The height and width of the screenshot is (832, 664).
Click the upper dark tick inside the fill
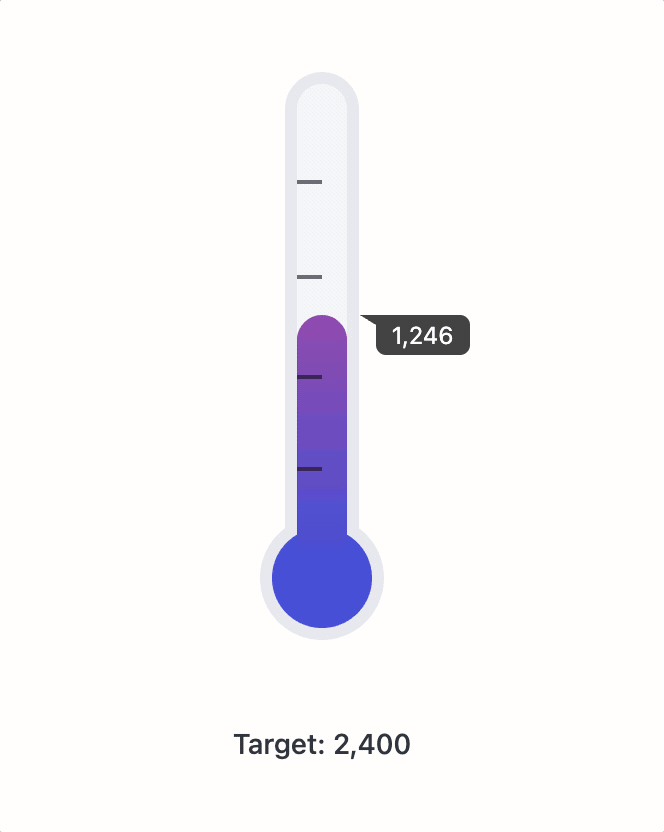(x=310, y=377)
